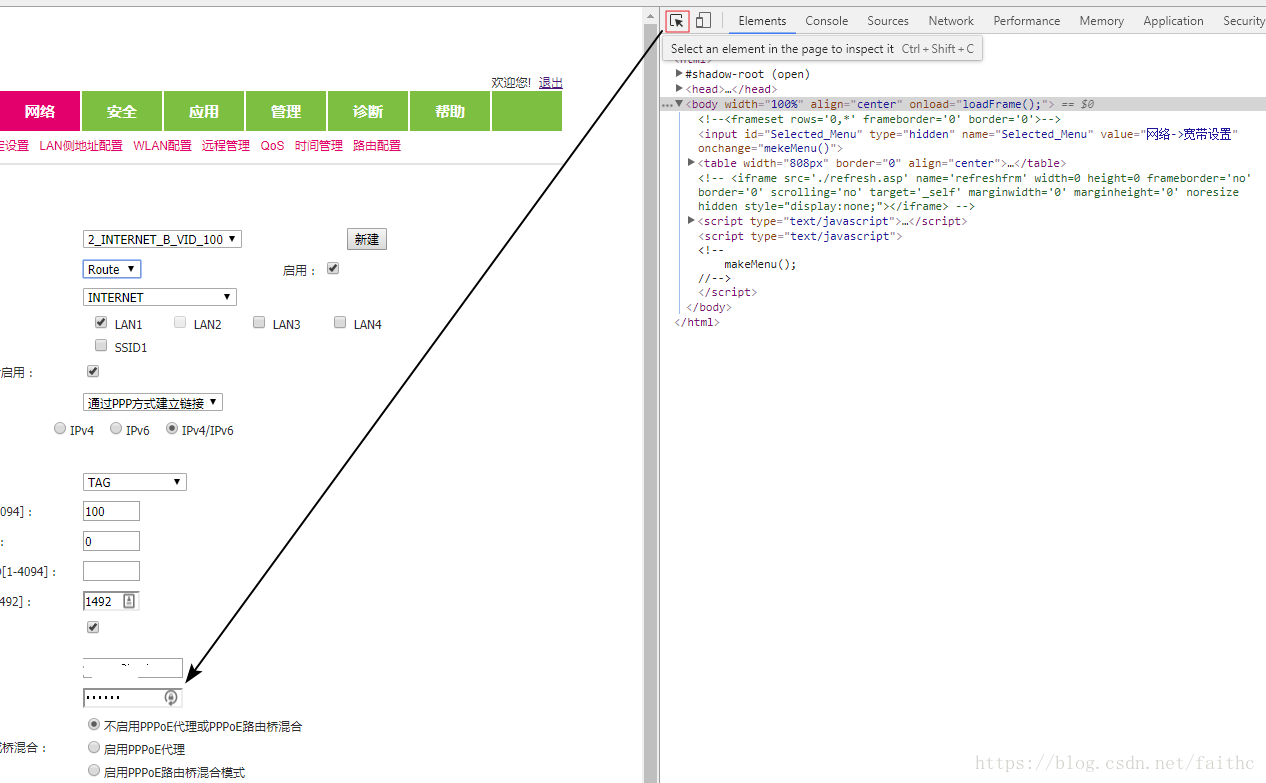The image size is (1266, 783).
Task: Open the 通过PPP方式建立链接 dropdown
Action: click(153, 403)
